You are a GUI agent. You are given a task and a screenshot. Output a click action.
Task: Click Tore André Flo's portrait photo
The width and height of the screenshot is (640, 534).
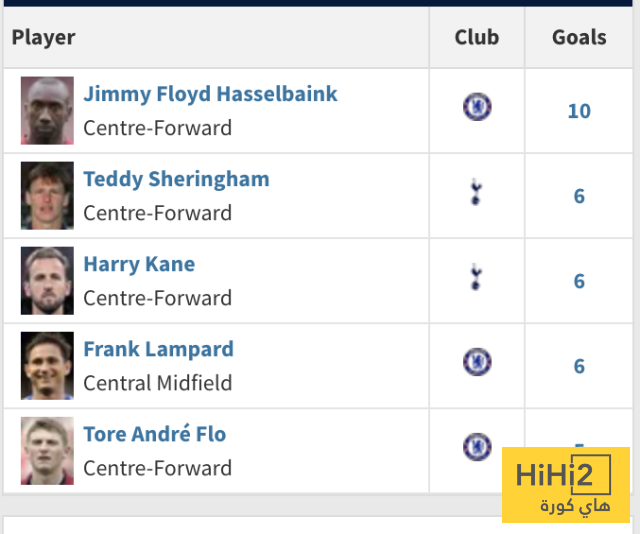47,451
